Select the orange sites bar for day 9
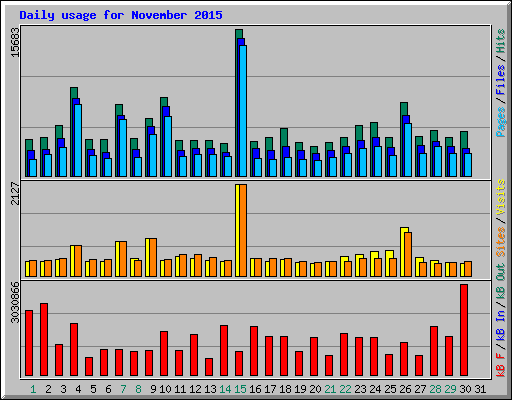The image size is (512, 400). click(153, 257)
